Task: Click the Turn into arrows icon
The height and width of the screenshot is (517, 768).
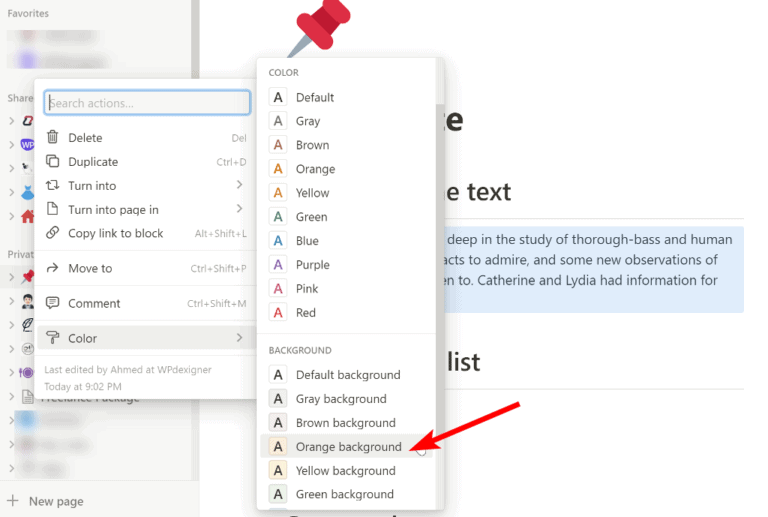Action: pos(52,185)
